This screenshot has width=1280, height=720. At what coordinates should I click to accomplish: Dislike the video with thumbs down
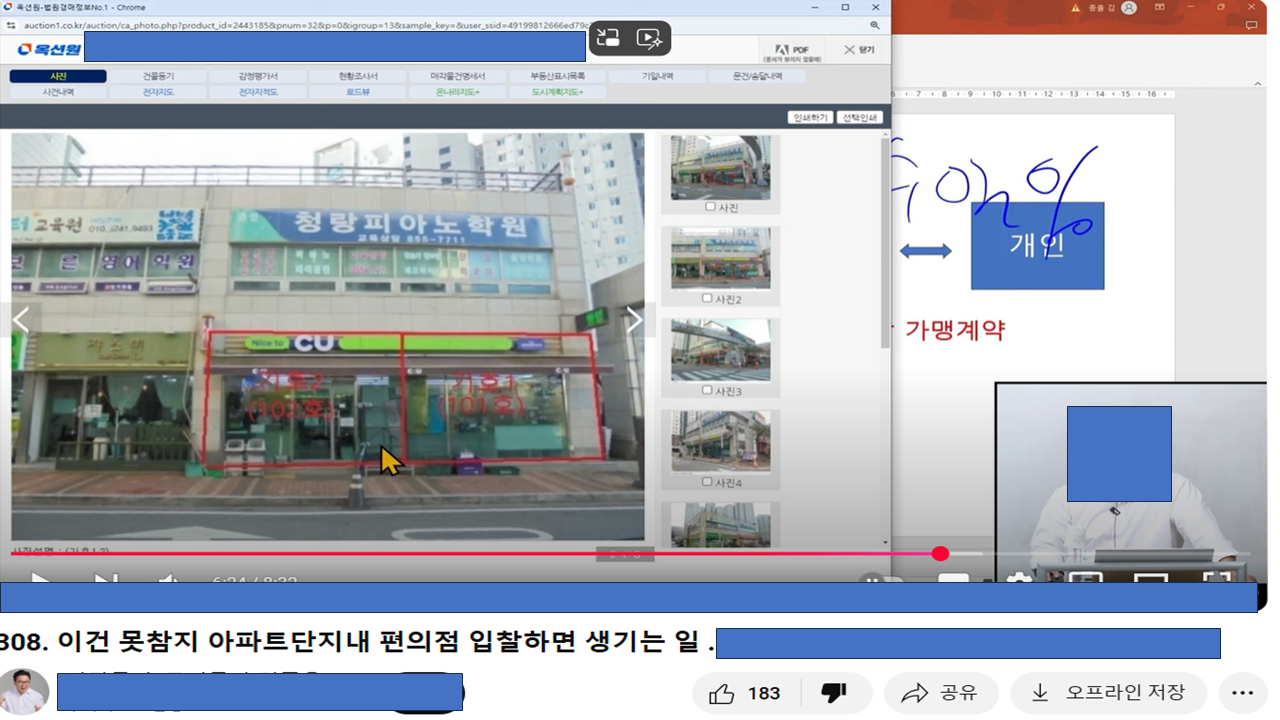point(833,693)
